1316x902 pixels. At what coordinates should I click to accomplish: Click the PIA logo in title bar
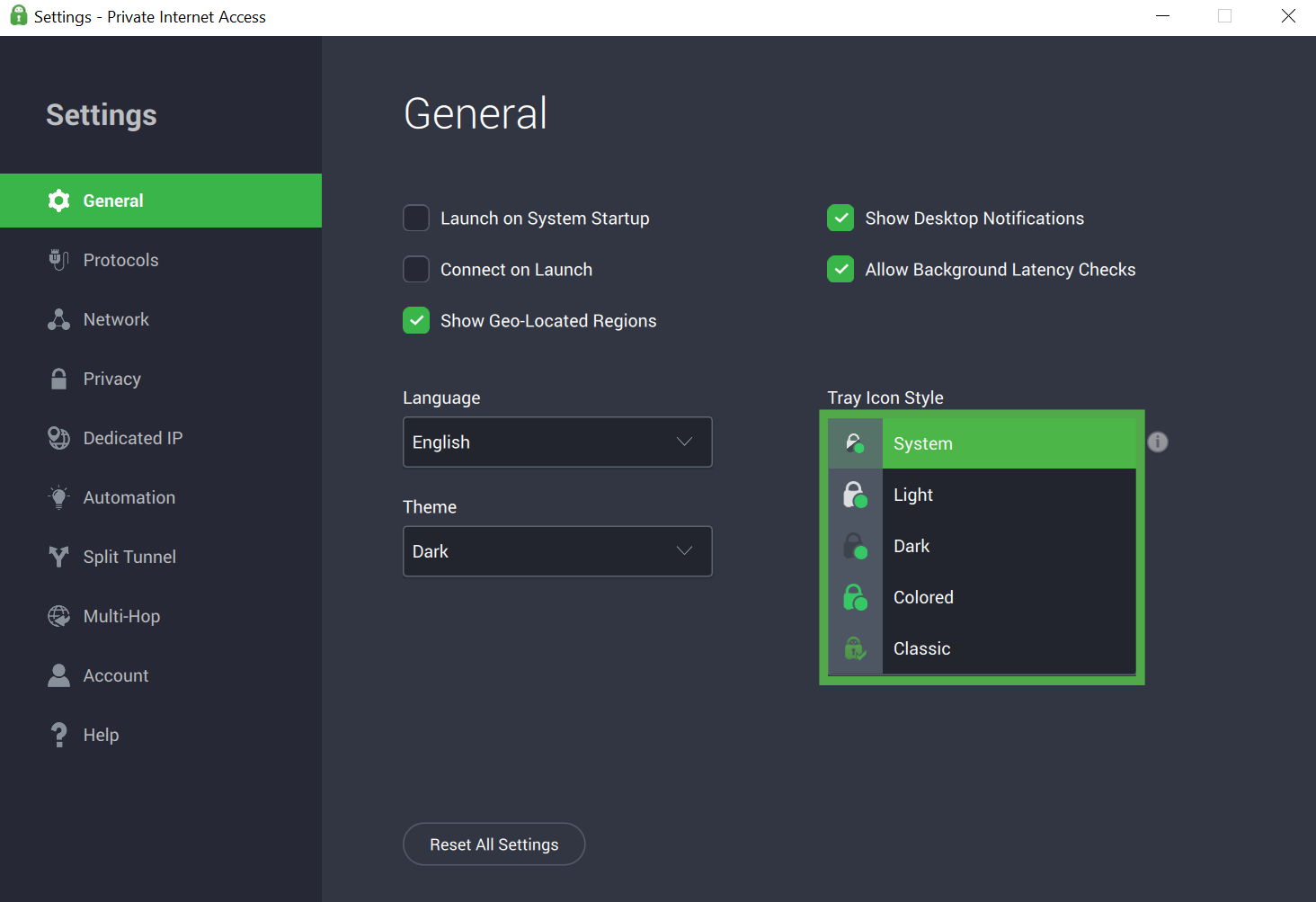(18, 15)
